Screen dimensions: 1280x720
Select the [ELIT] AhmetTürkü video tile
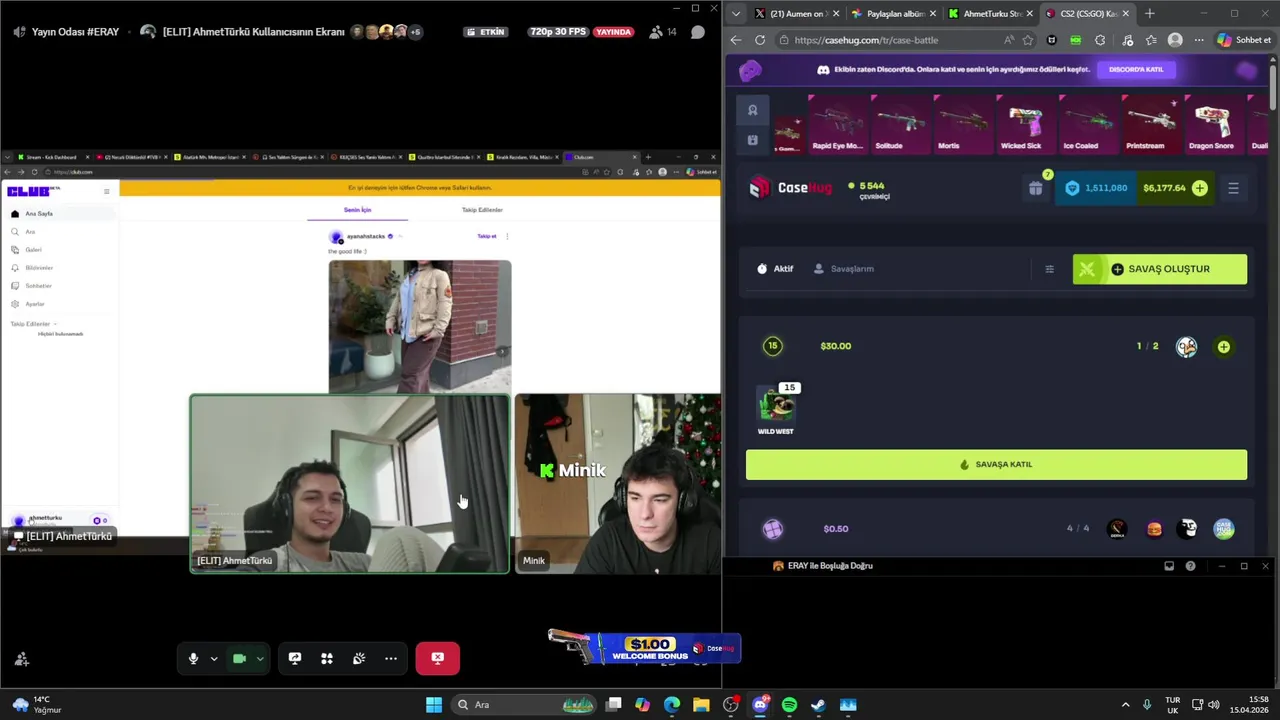tap(350, 484)
